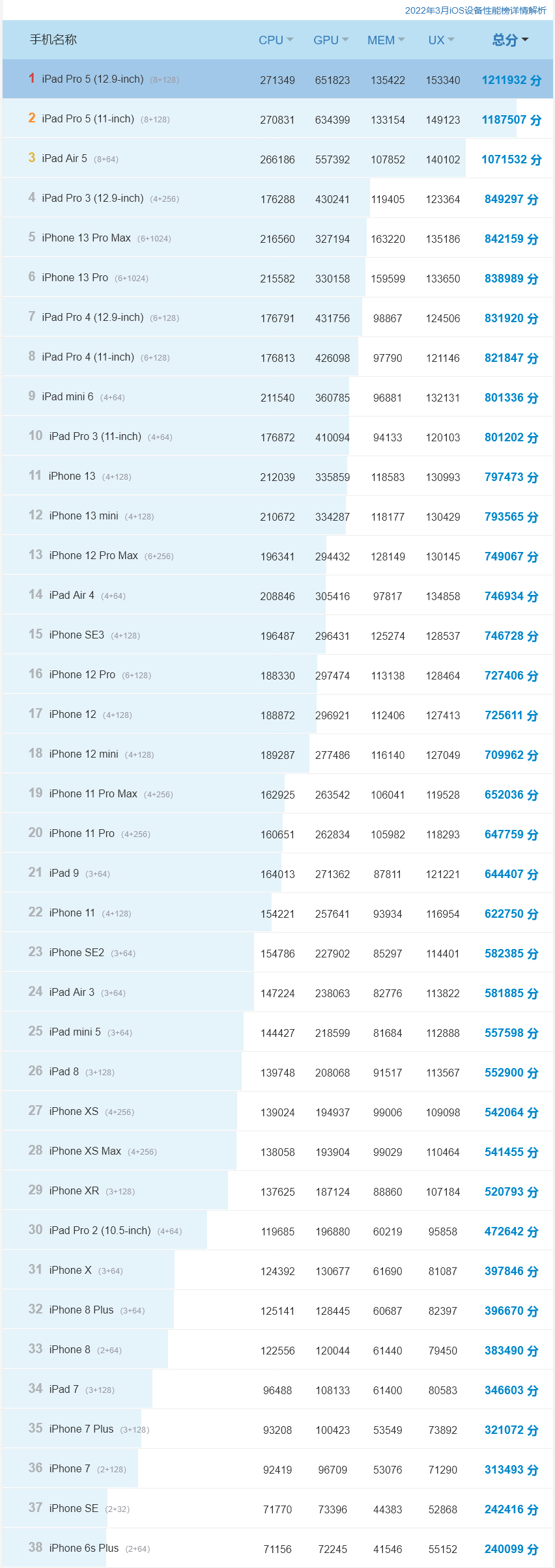555x1568 pixels.
Task: Click the 1211932 分 total score
Action: pos(511,80)
